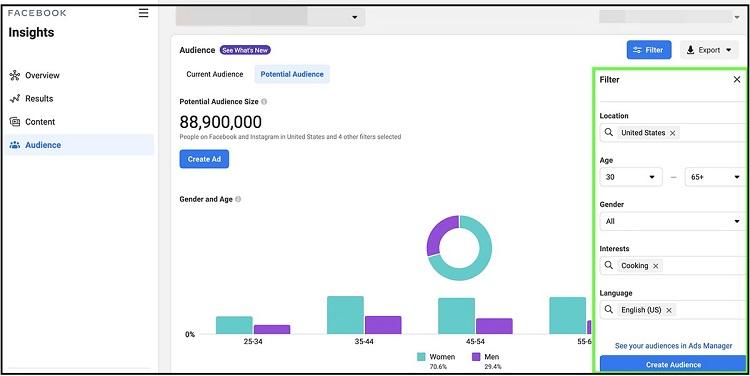Close the Filter panel with X

coord(737,80)
